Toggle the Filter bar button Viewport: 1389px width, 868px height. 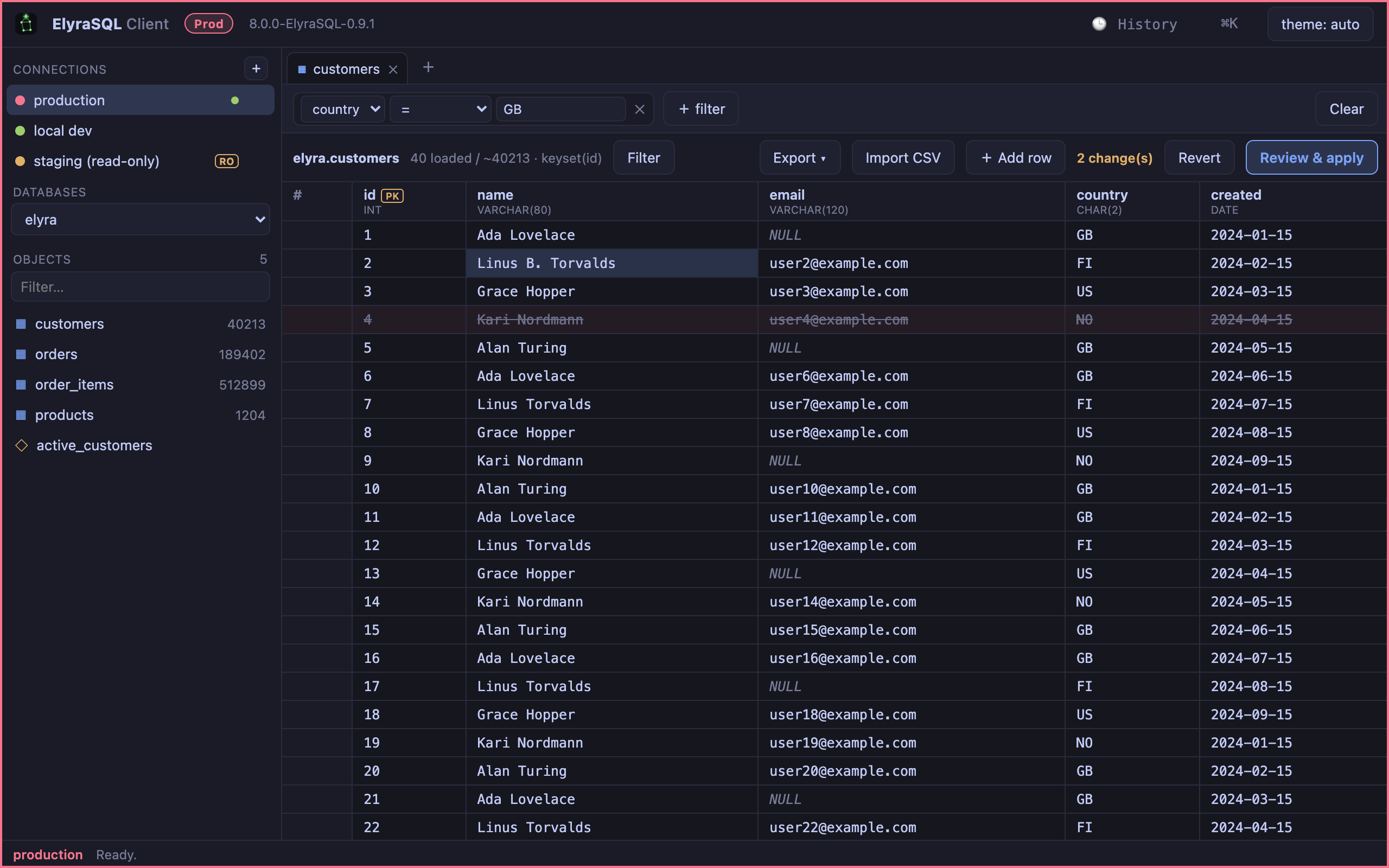pos(643,158)
